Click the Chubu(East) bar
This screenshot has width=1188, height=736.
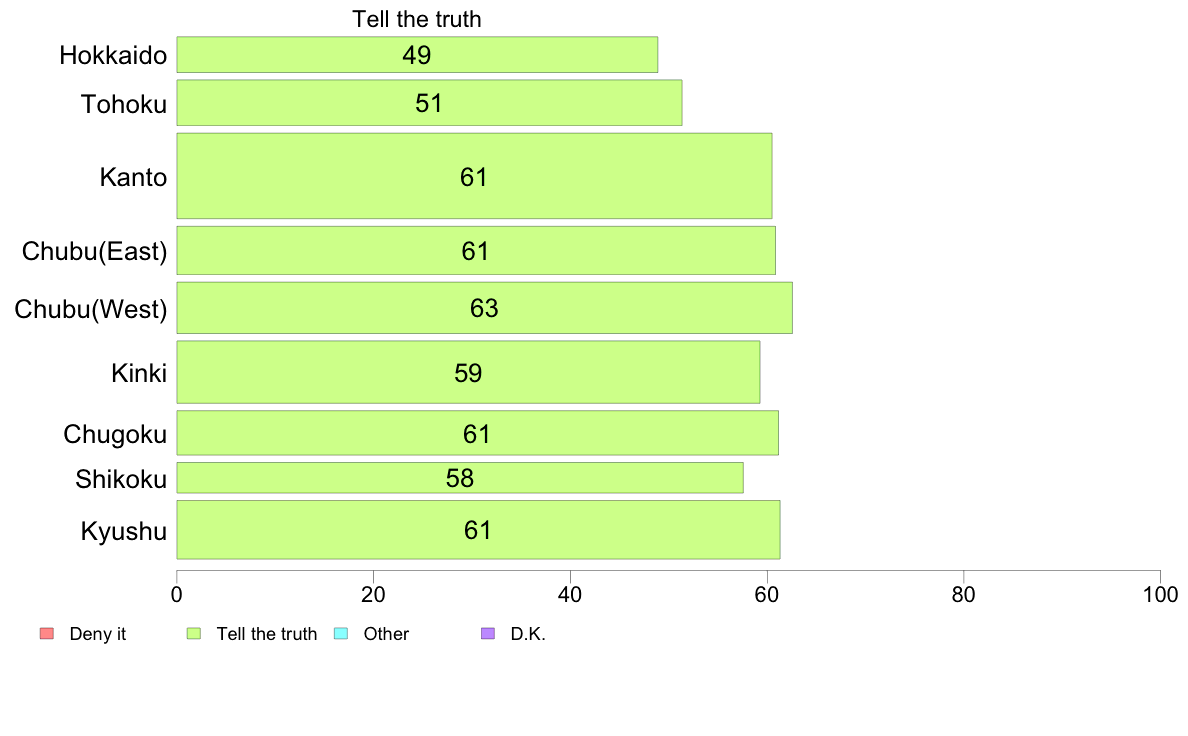click(x=476, y=250)
